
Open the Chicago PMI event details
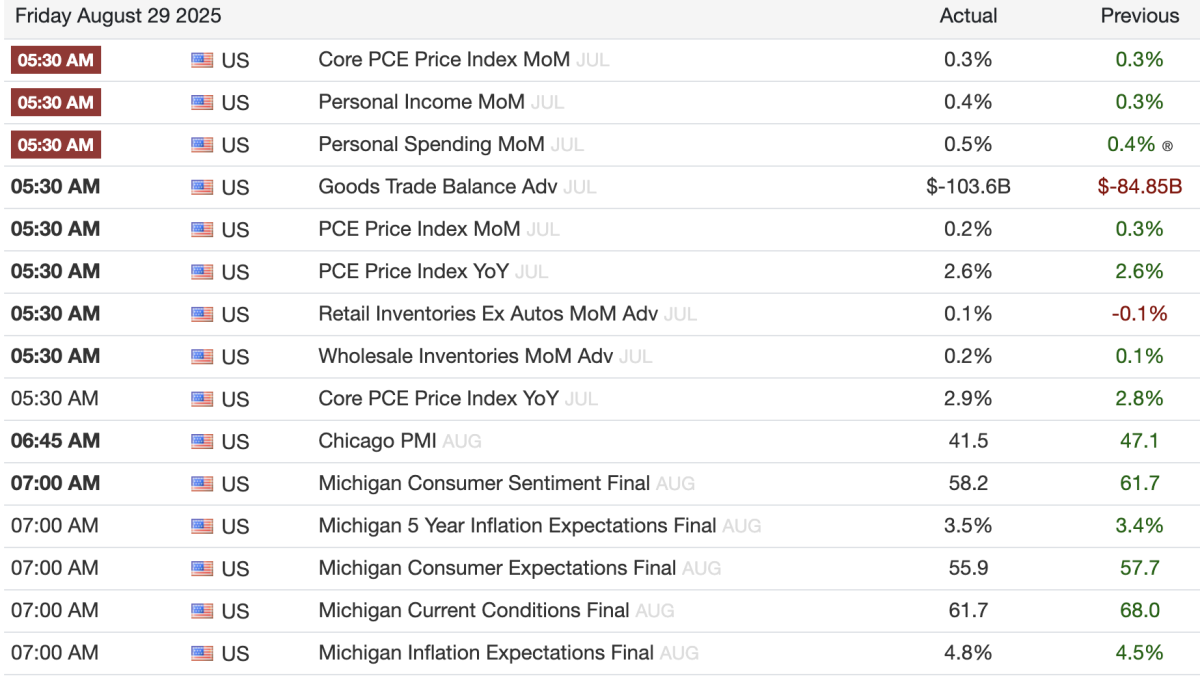[378, 441]
